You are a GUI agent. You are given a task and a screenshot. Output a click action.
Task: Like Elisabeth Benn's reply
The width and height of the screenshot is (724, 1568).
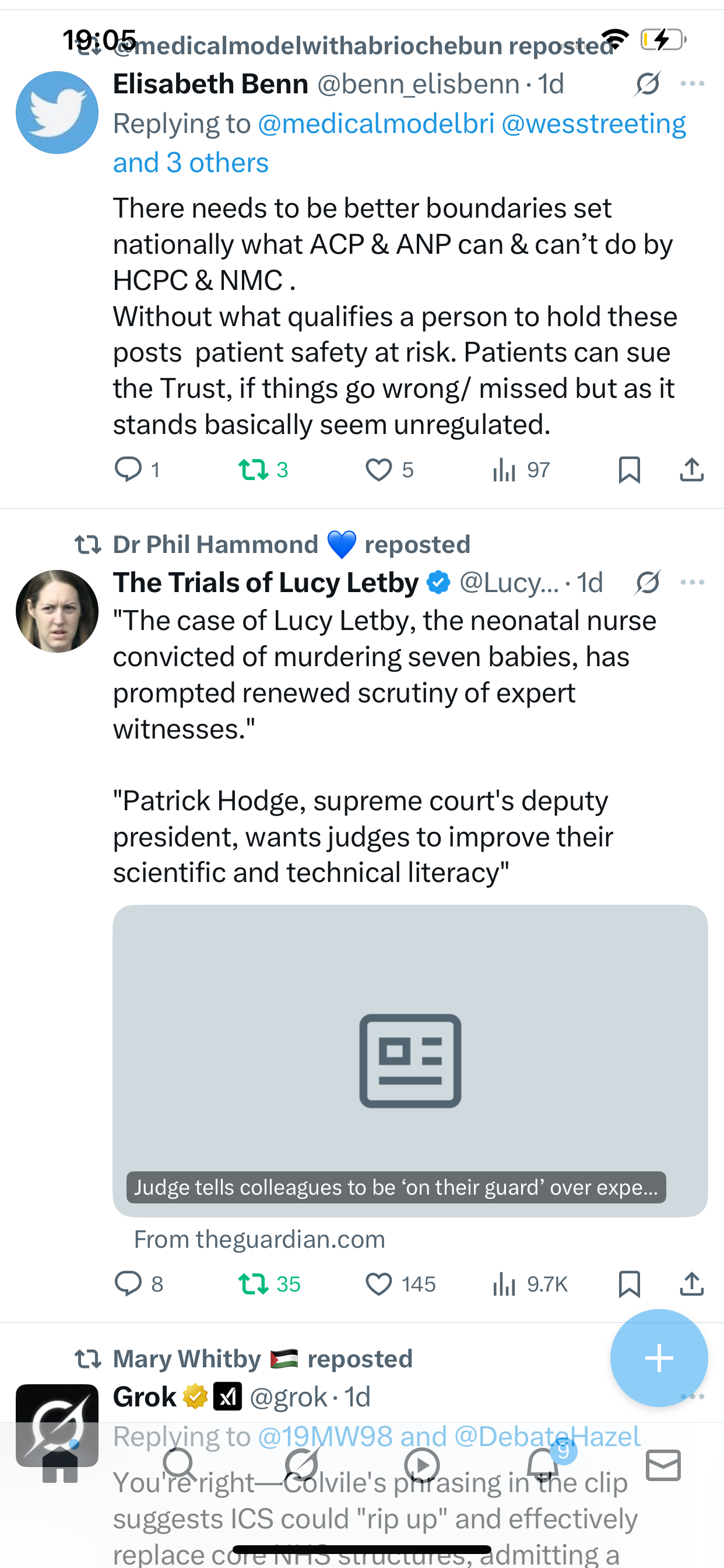pyautogui.click(x=379, y=470)
